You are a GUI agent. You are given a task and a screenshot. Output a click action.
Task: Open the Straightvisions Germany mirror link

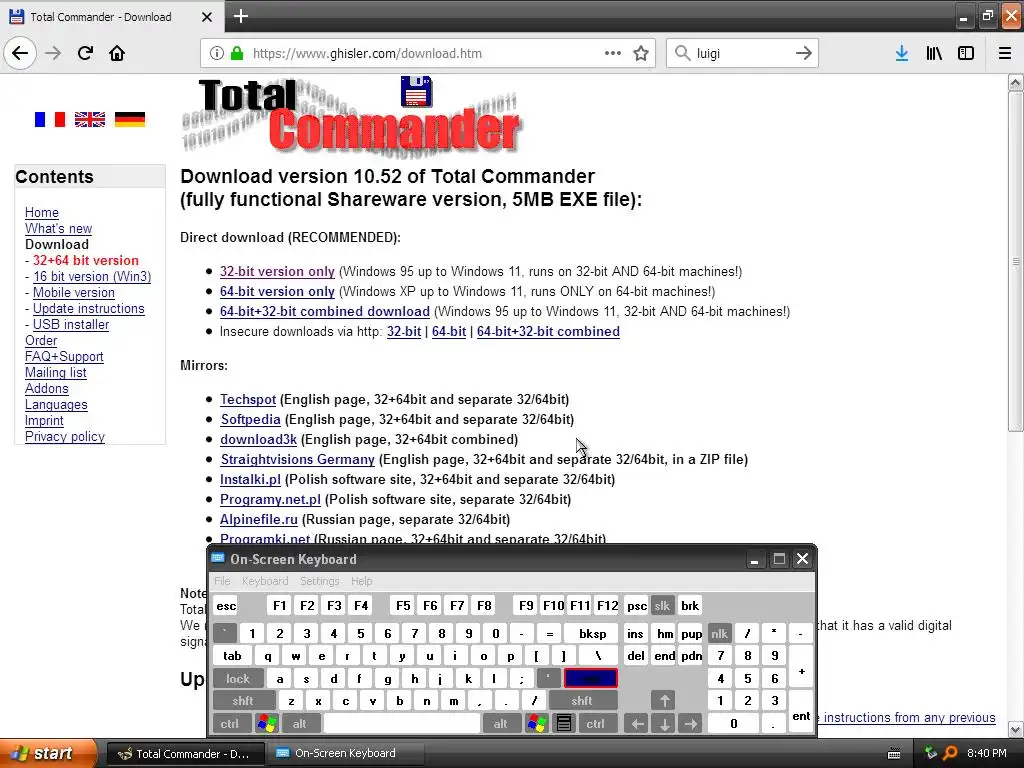click(x=297, y=460)
